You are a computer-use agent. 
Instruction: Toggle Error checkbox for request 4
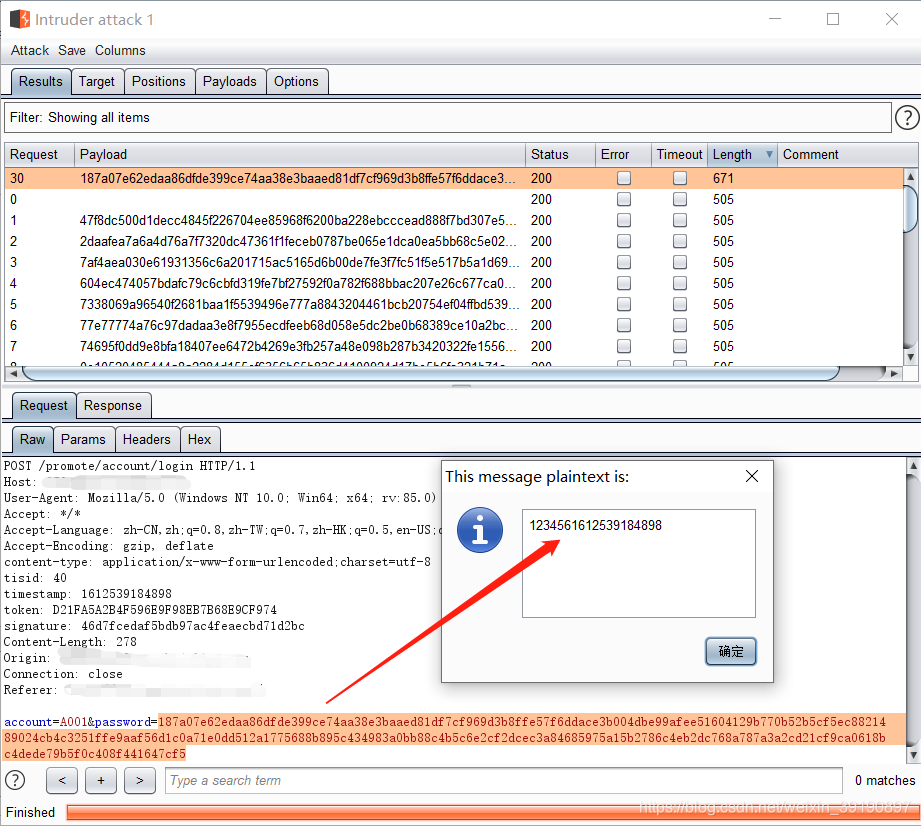[x=624, y=283]
